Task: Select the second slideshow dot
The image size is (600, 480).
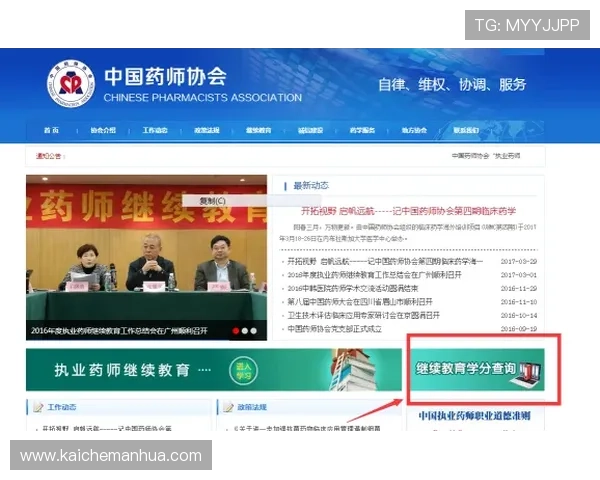Action: point(245,331)
